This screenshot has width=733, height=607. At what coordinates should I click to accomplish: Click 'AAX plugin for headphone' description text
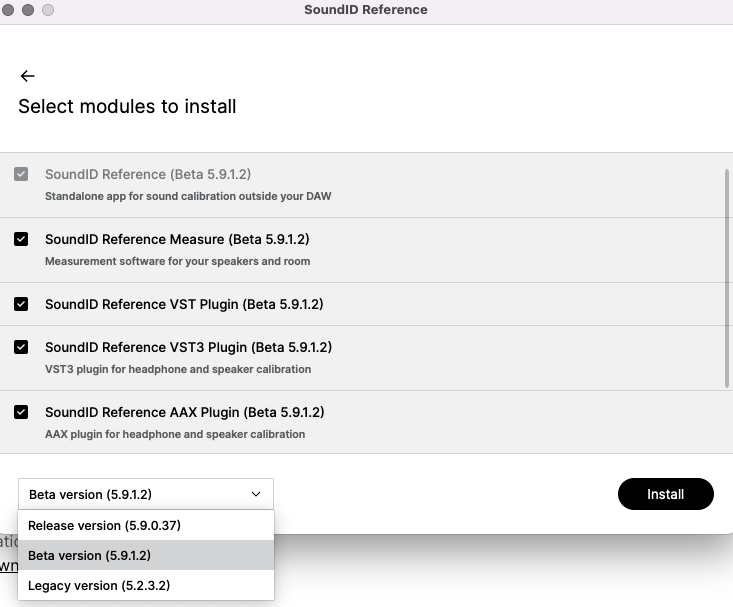(175, 434)
